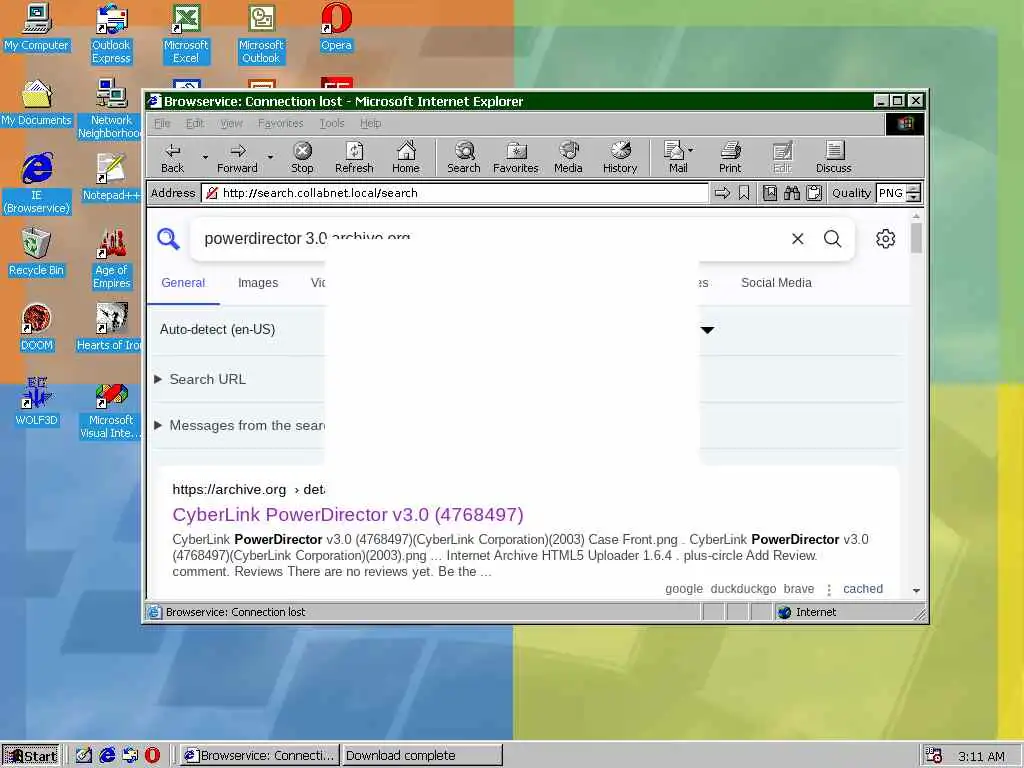
Task: Open the Mail button dropdown arrow
Action: [691, 150]
